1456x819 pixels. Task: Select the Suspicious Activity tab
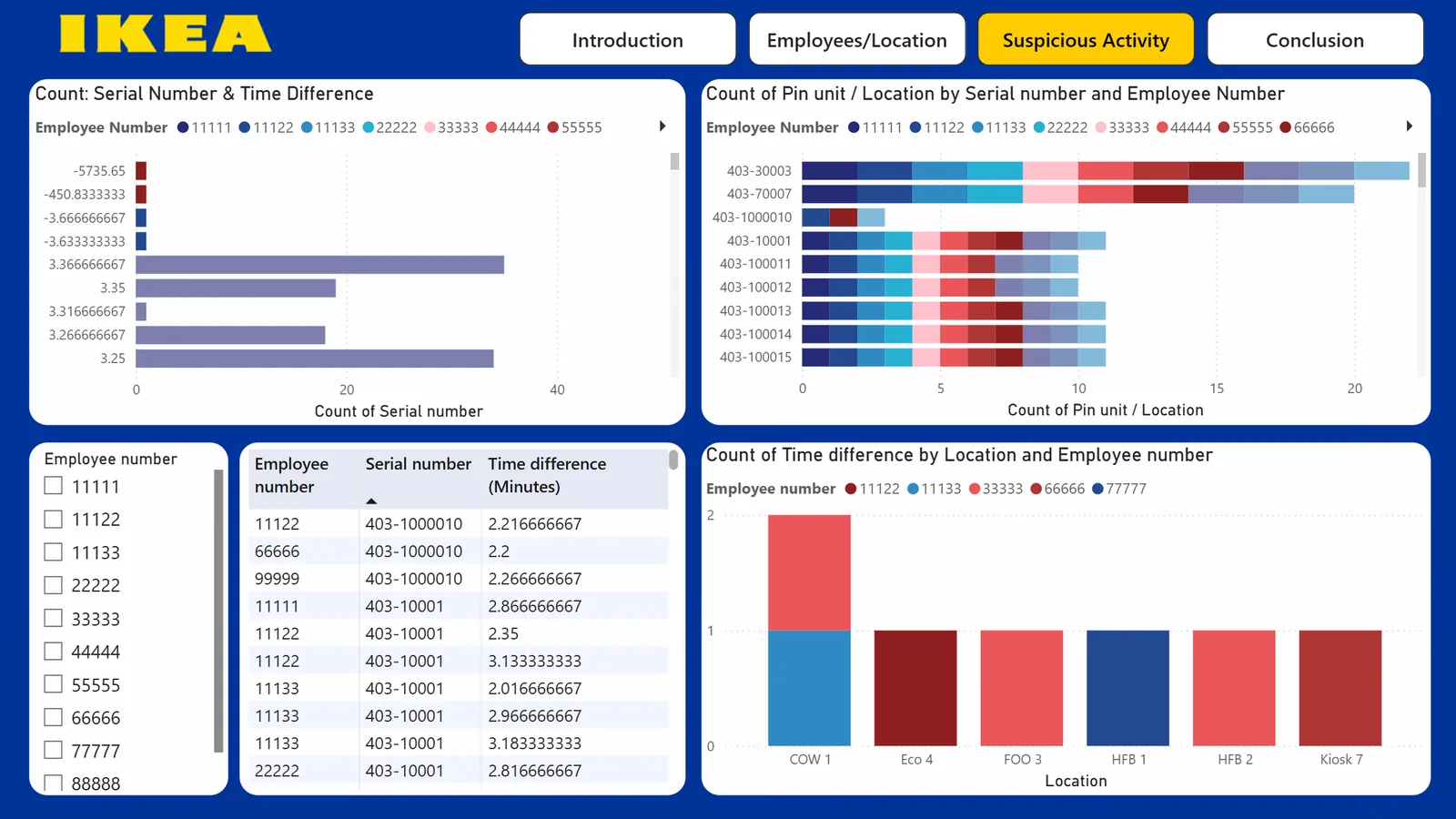tap(1086, 39)
